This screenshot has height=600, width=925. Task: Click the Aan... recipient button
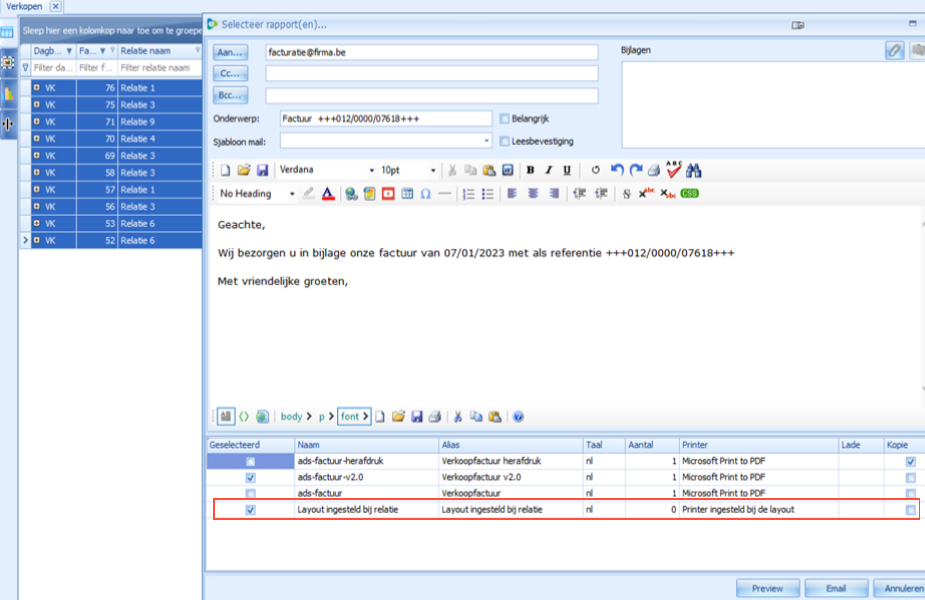(230, 53)
